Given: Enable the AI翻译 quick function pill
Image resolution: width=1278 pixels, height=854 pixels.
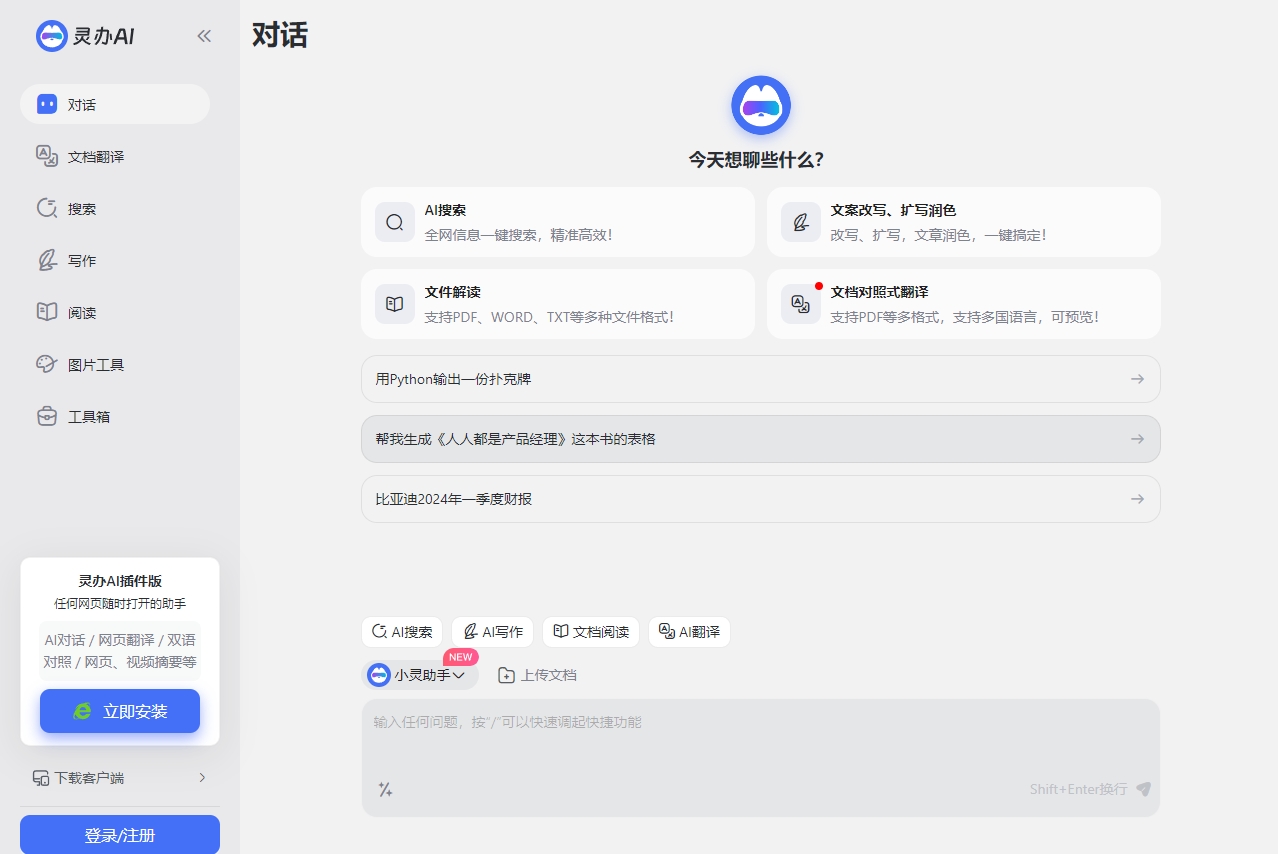Looking at the screenshot, I should pos(689,631).
